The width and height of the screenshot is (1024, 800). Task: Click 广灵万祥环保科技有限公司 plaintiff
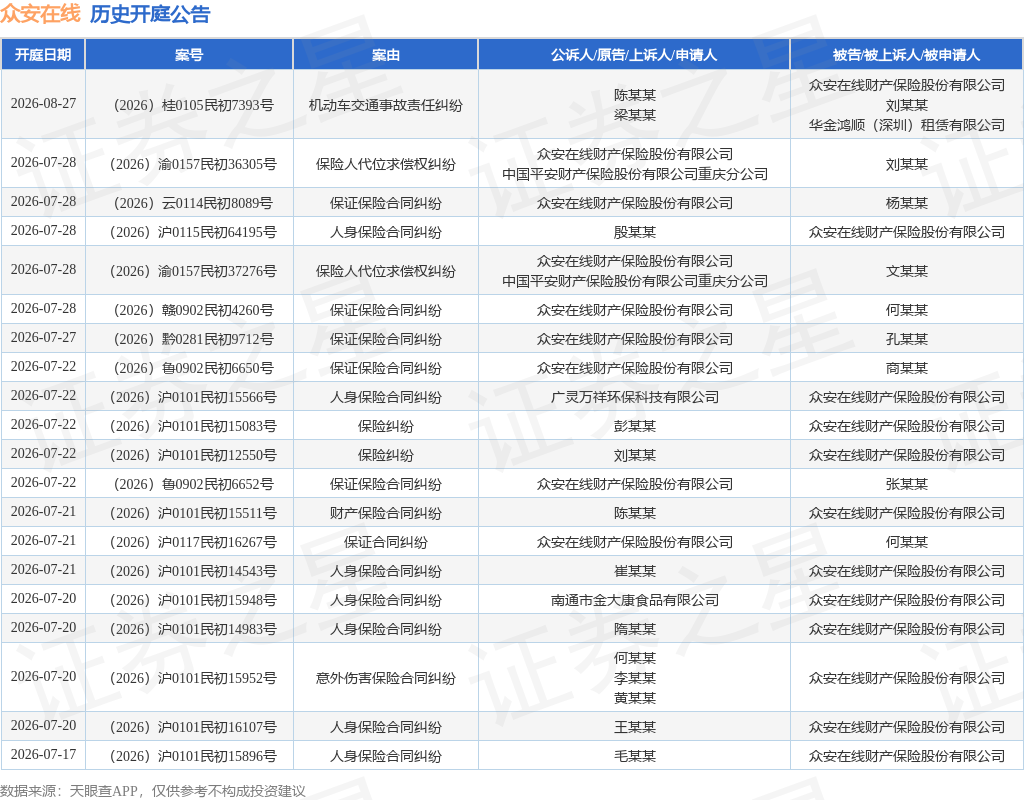pyautogui.click(x=635, y=397)
